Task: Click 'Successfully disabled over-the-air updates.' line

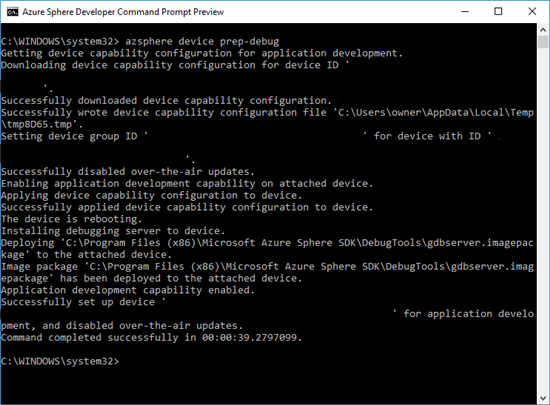Action: pyautogui.click(x=128, y=172)
